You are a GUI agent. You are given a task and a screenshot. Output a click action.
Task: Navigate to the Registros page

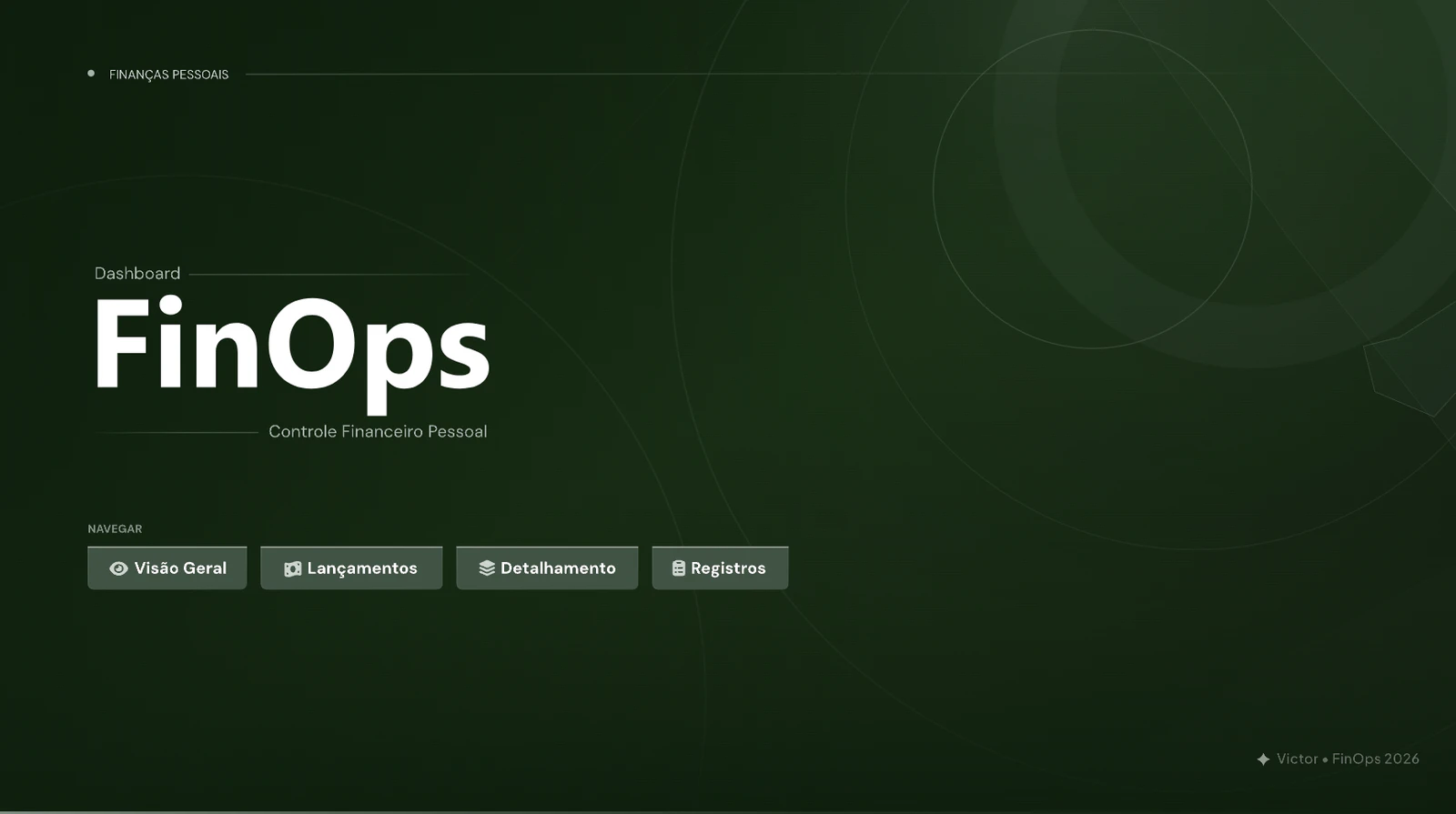[x=720, y=568]
